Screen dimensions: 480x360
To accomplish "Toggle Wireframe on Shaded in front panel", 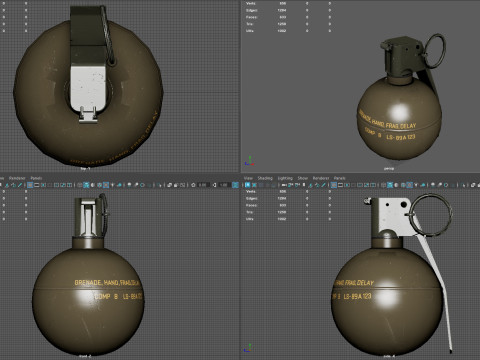I will [x=99, y=185].
